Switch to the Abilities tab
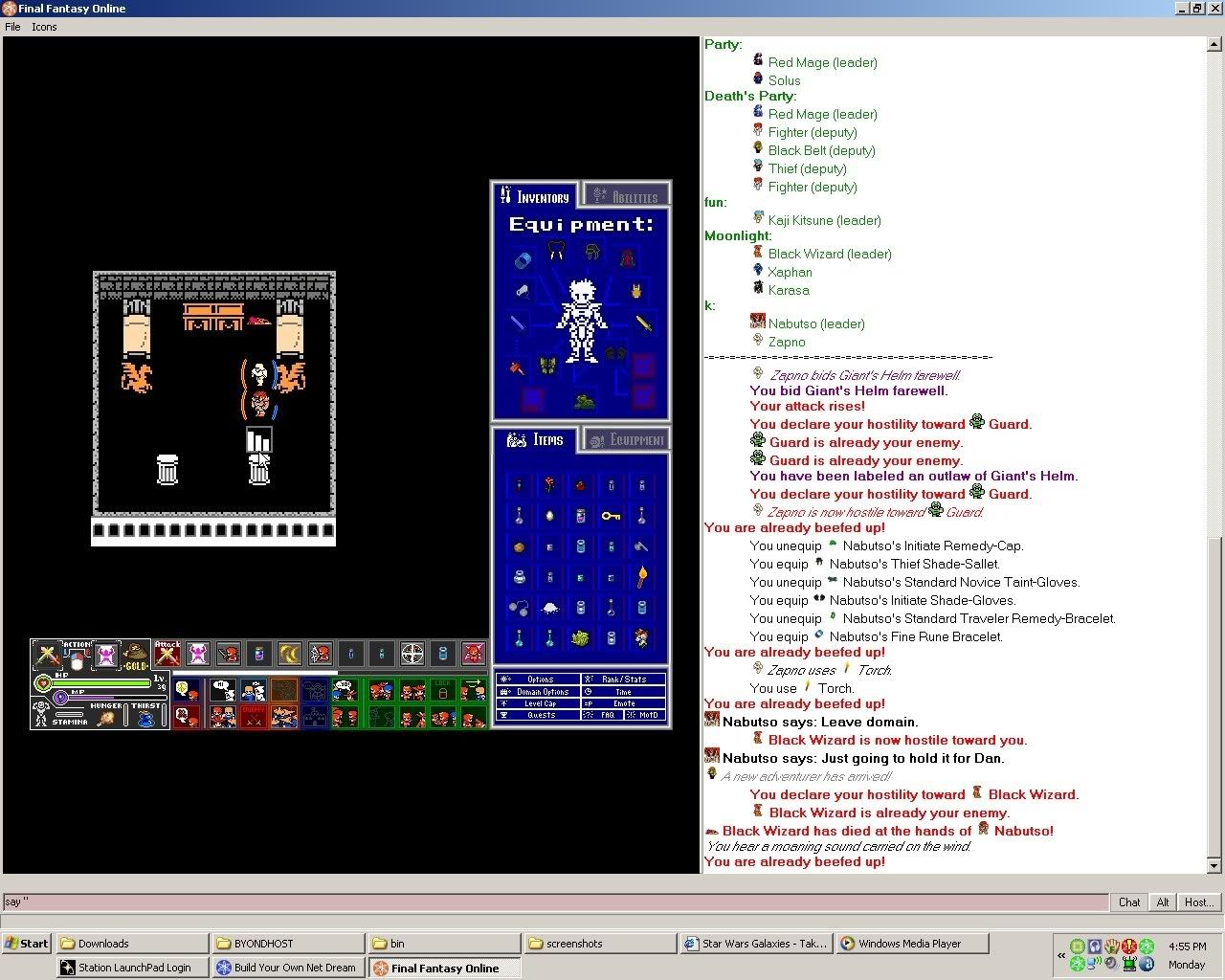 [626, 196]
